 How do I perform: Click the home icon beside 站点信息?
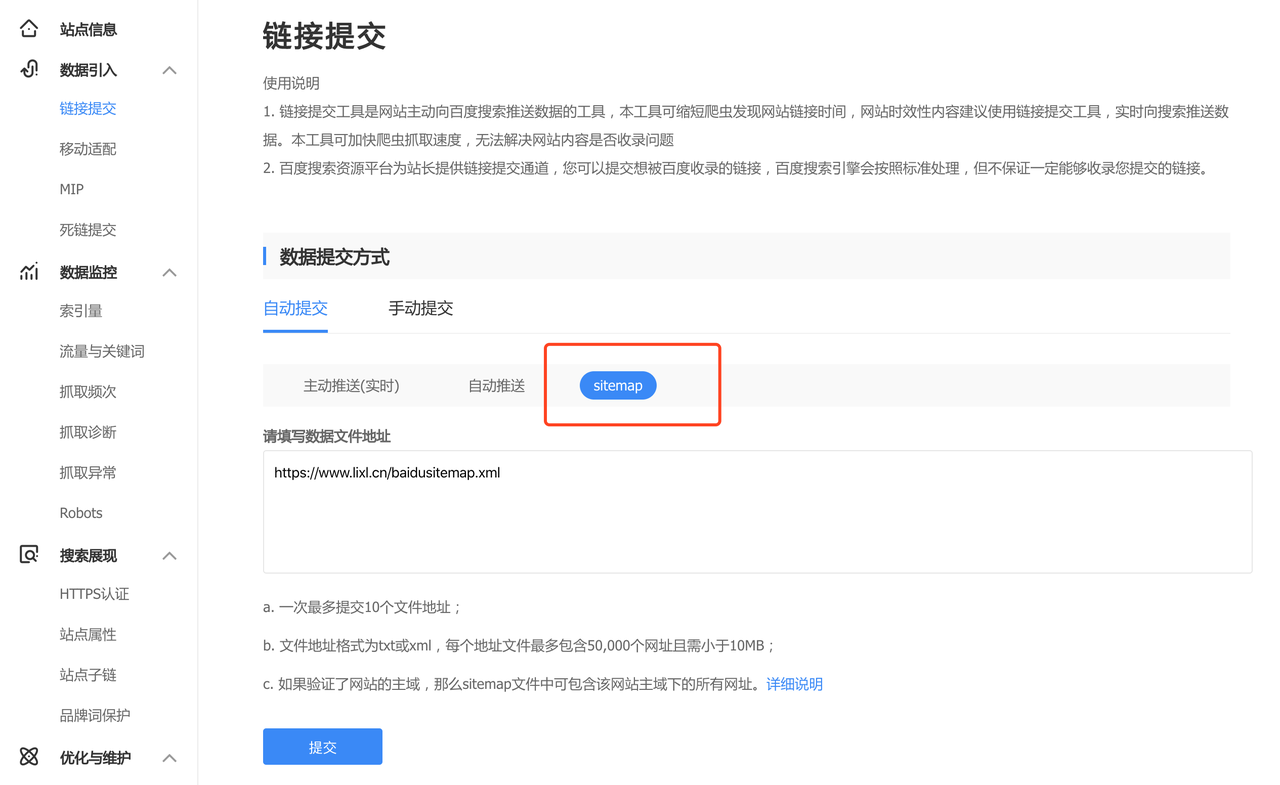click(29, 29)
